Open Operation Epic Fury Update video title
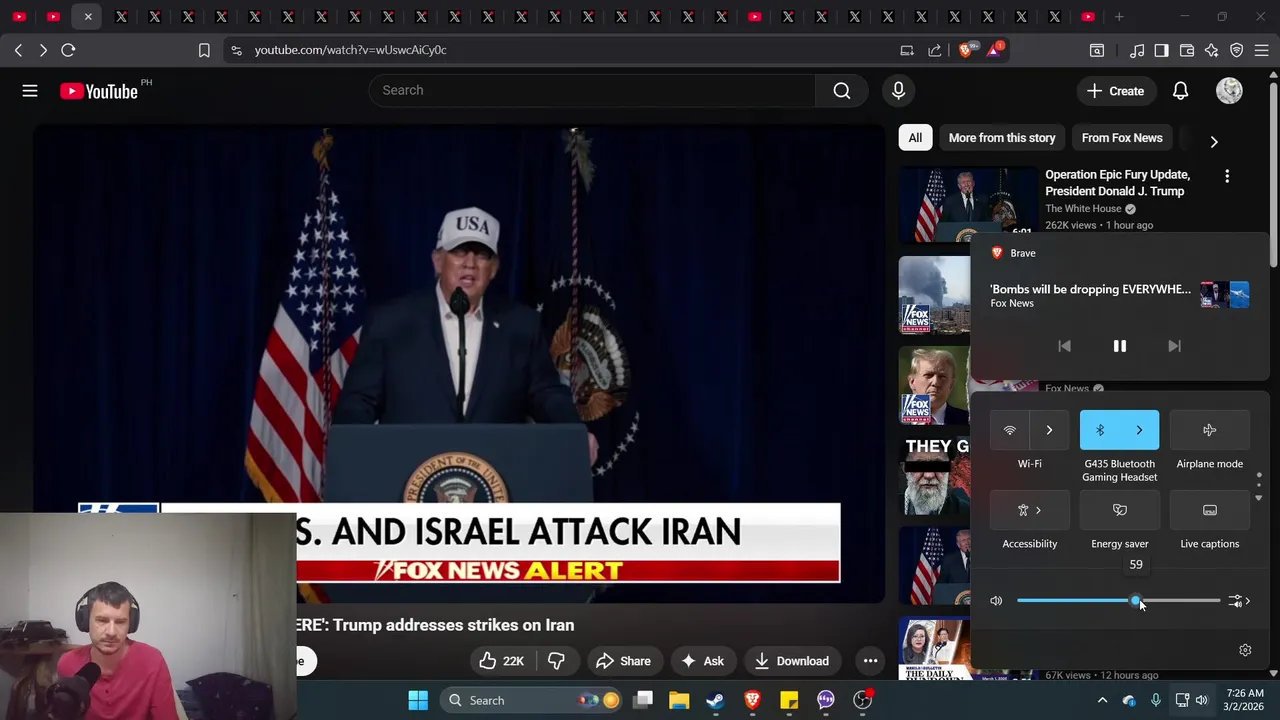 1118,183
